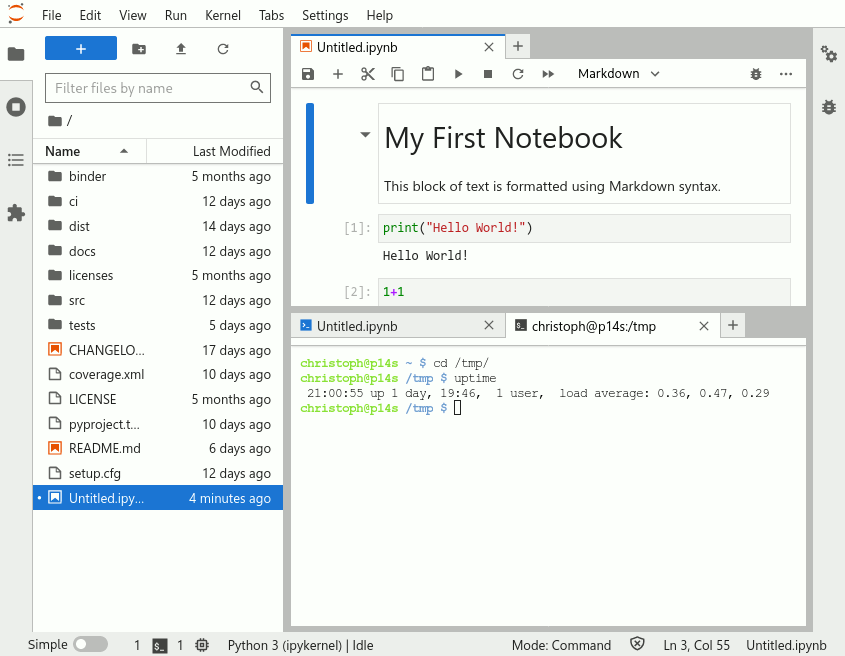Screen dimensions: 845x656
Task: Click the 1+1 code cell
Action: (x=584, y=292)
